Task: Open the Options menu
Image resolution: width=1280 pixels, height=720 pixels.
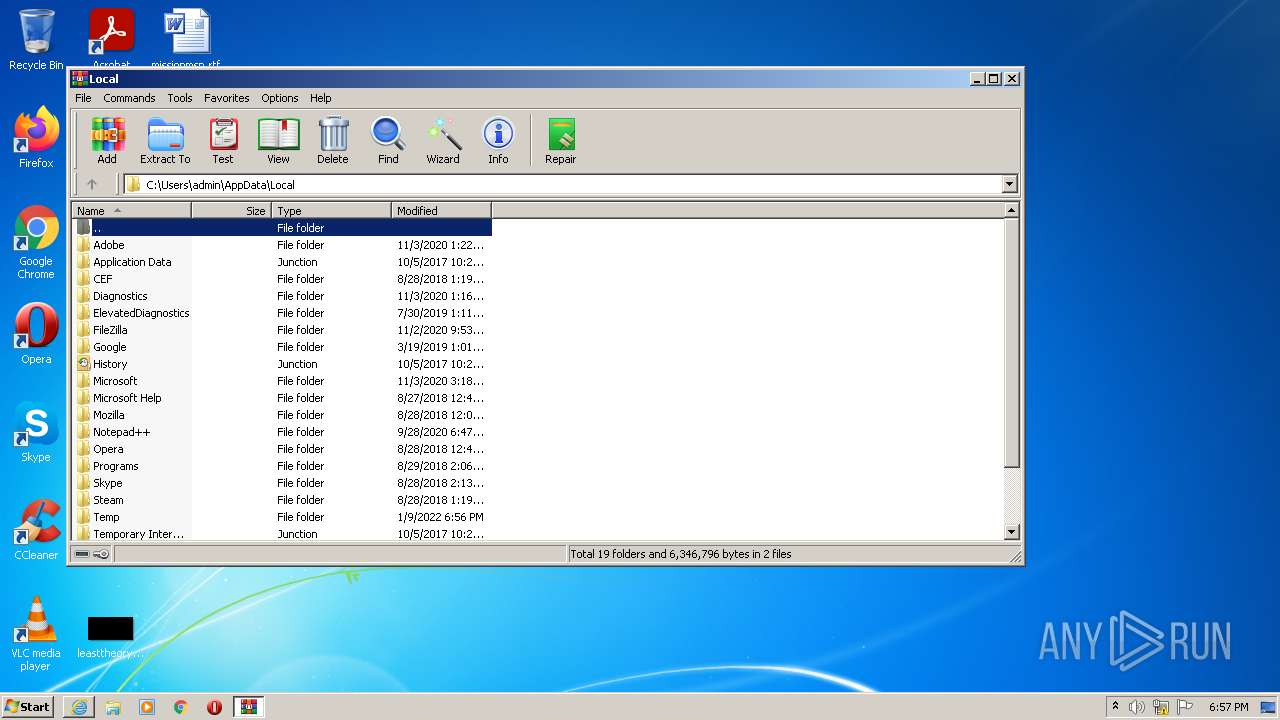Action: (280, 98)
